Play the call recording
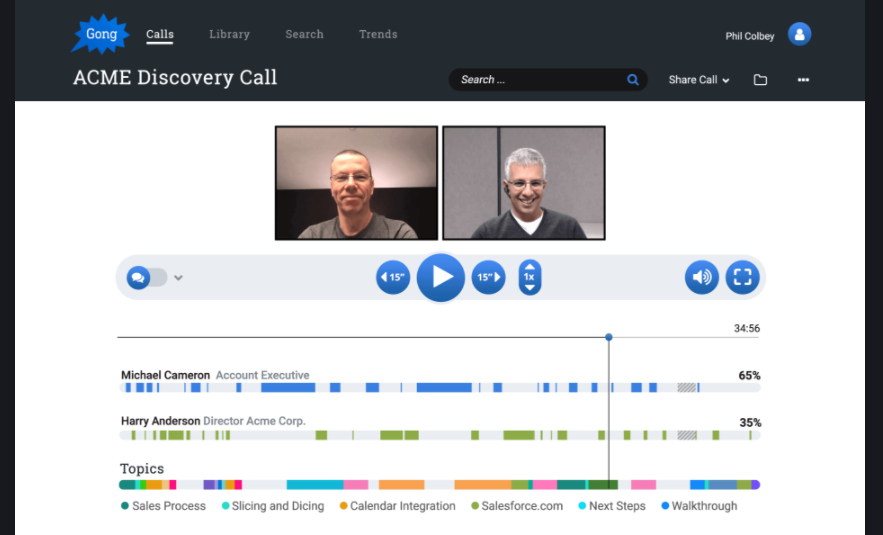Screen dimensions: 883x535 pyautogui.click(x=440, y=277)
